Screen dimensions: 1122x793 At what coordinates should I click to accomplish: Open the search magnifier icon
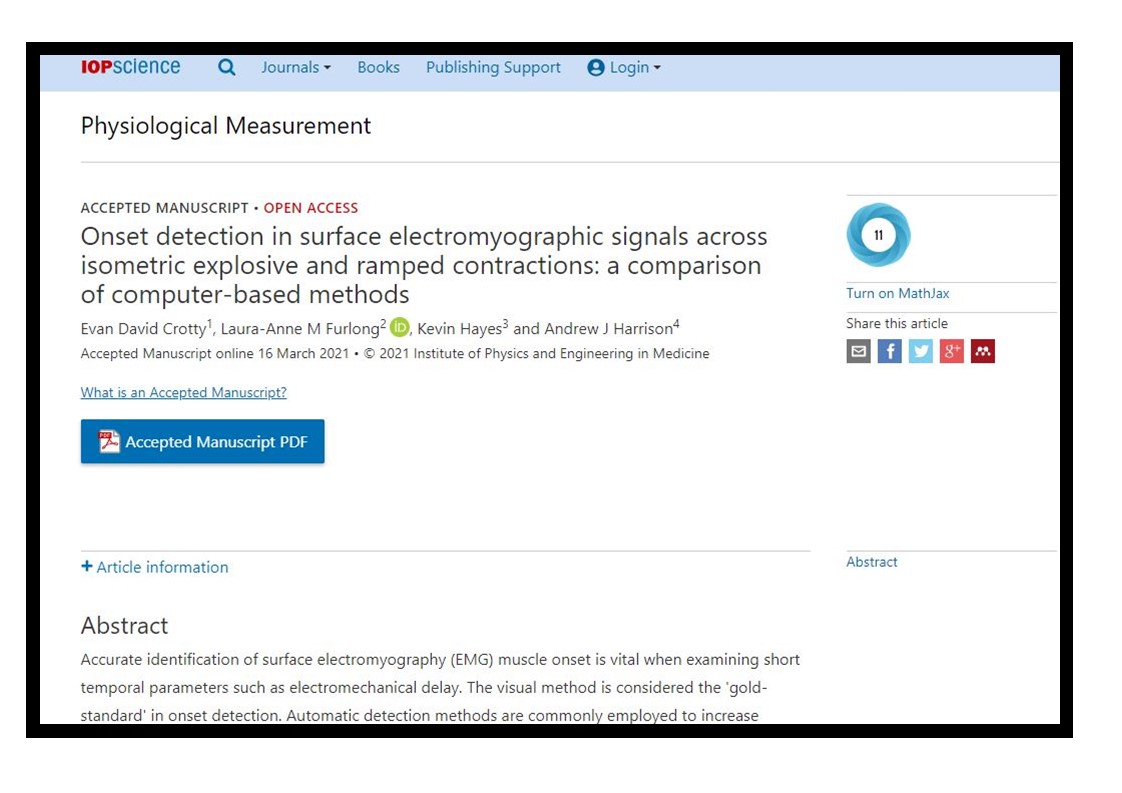point(226,67)
